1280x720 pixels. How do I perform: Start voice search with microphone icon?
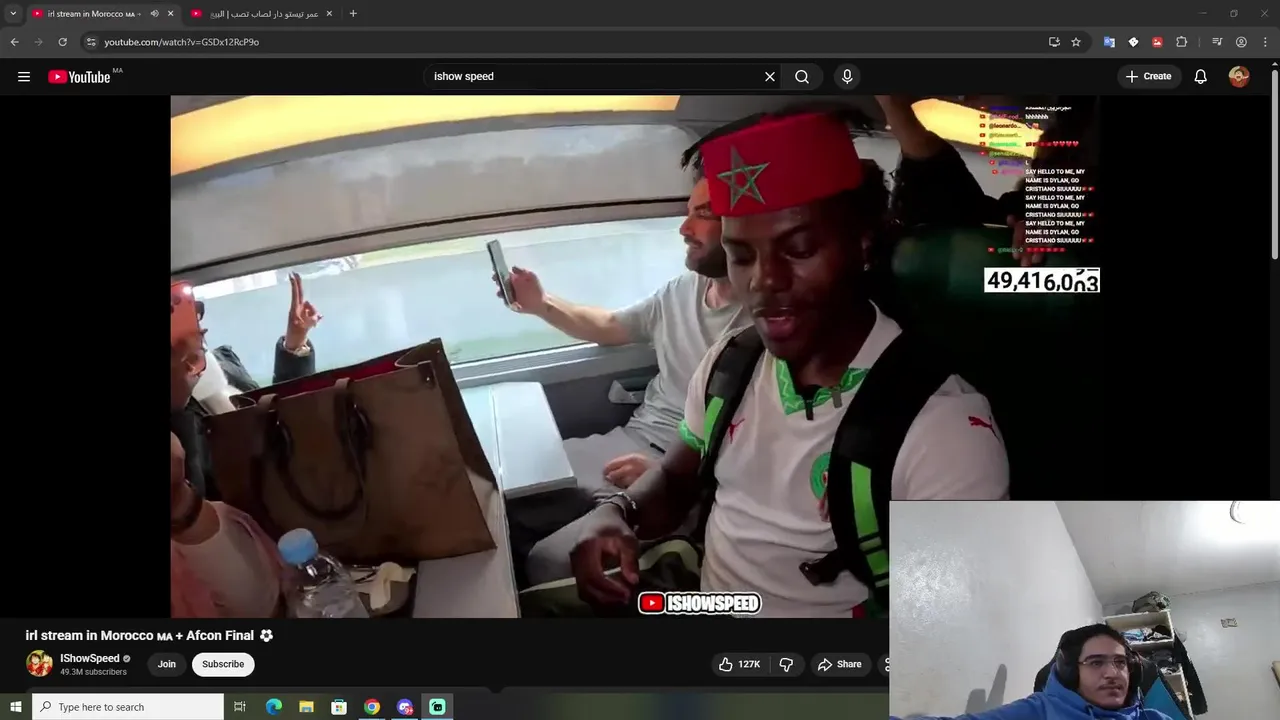847,77
